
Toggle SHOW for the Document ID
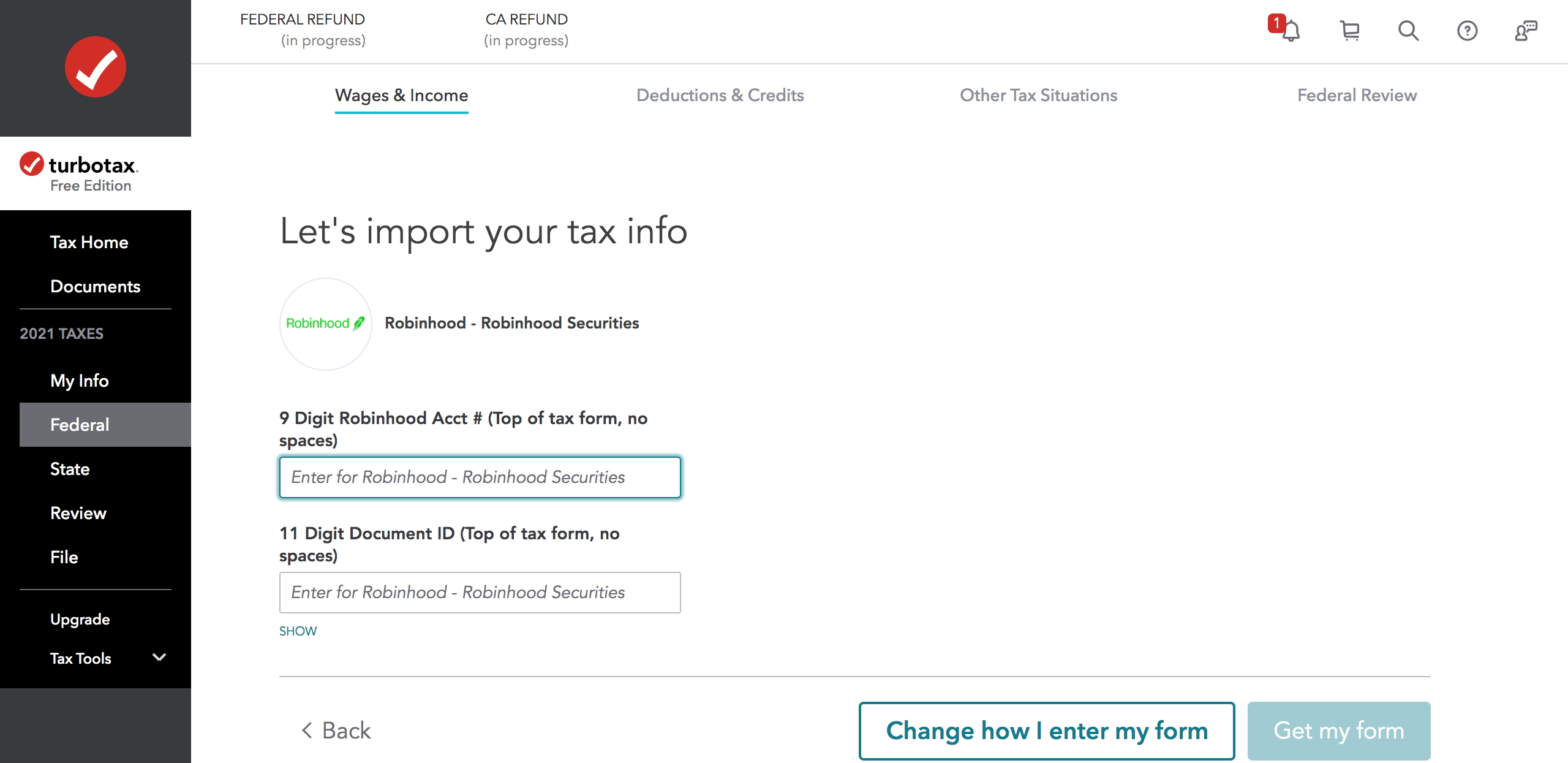(x=298, y=631)
